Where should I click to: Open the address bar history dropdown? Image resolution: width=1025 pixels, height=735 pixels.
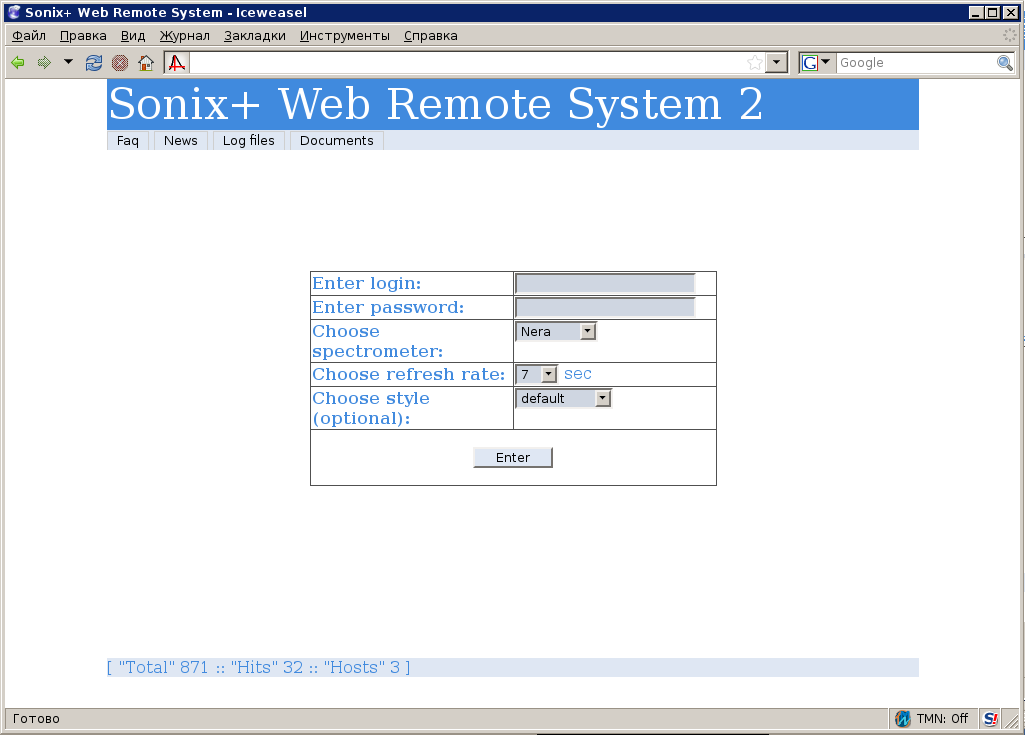[777, 63]
